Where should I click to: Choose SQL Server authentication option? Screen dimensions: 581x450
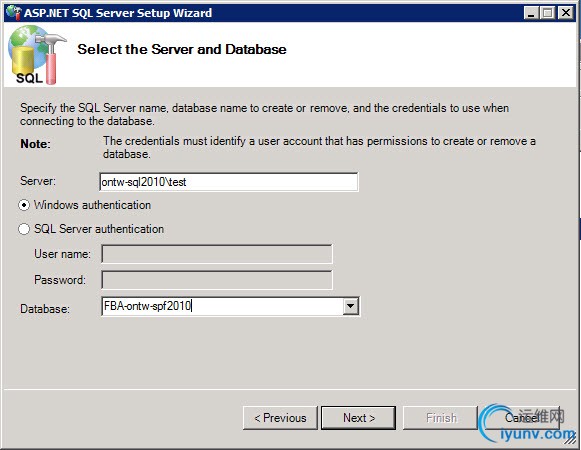pos(24,229)
